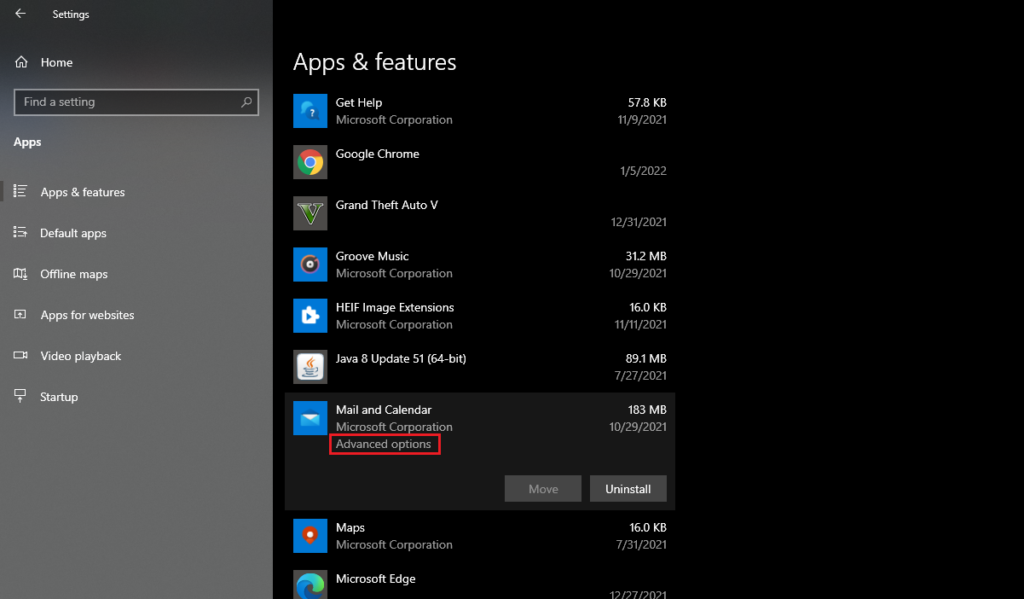Click the Startup sidebar icon
Image resolution: width=1024 pixels, height=599 pixels.
coord(20,396)
